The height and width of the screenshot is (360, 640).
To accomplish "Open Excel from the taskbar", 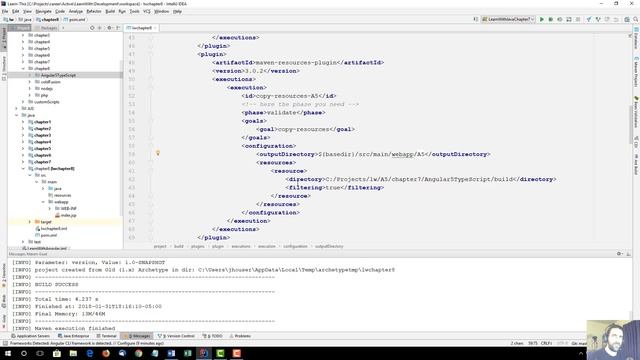I will [187, 353].
